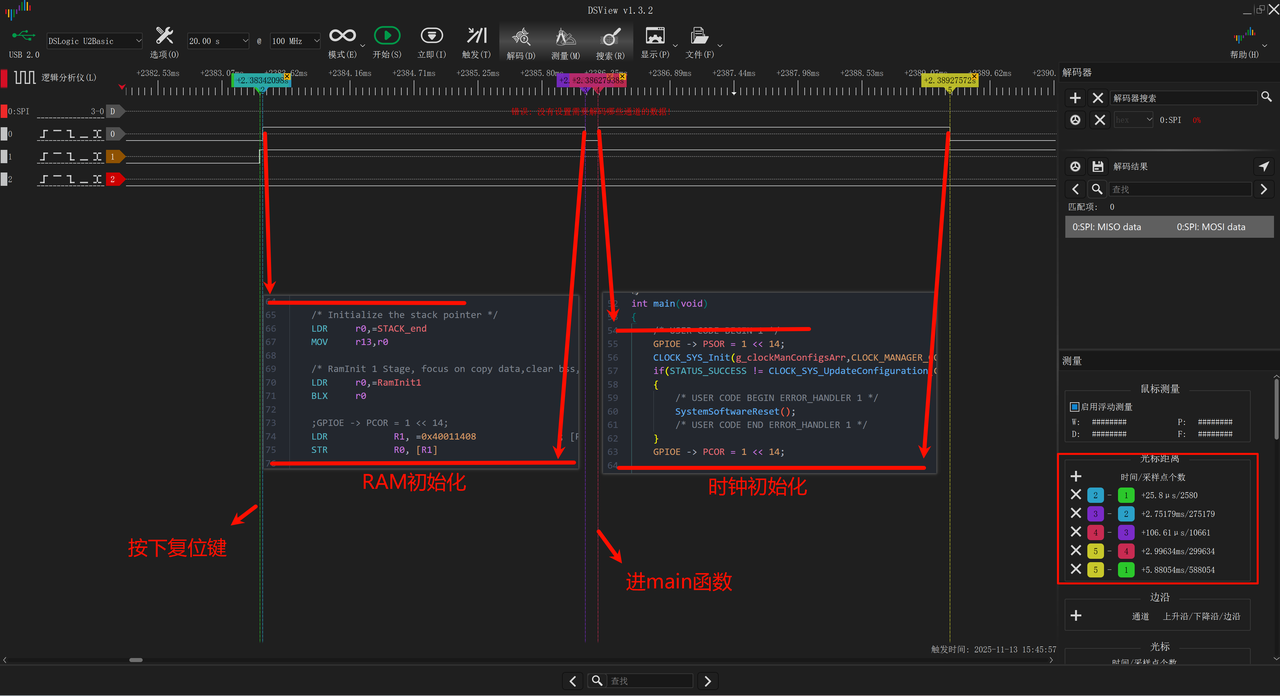Open the 解码(D) decode panel
This screenshot has height=696, width=1280.
pos(521,37)
